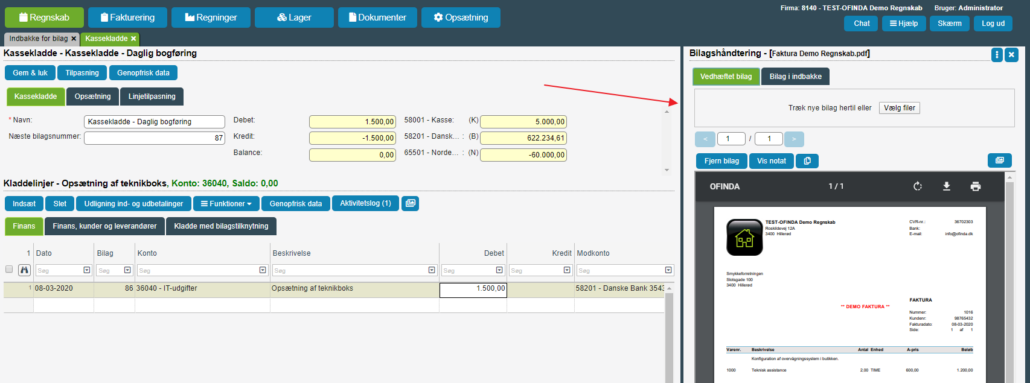The height and width of the screenshot is (383, 1030).
Task: Click the Kredit total field
Action: [352, 138]
